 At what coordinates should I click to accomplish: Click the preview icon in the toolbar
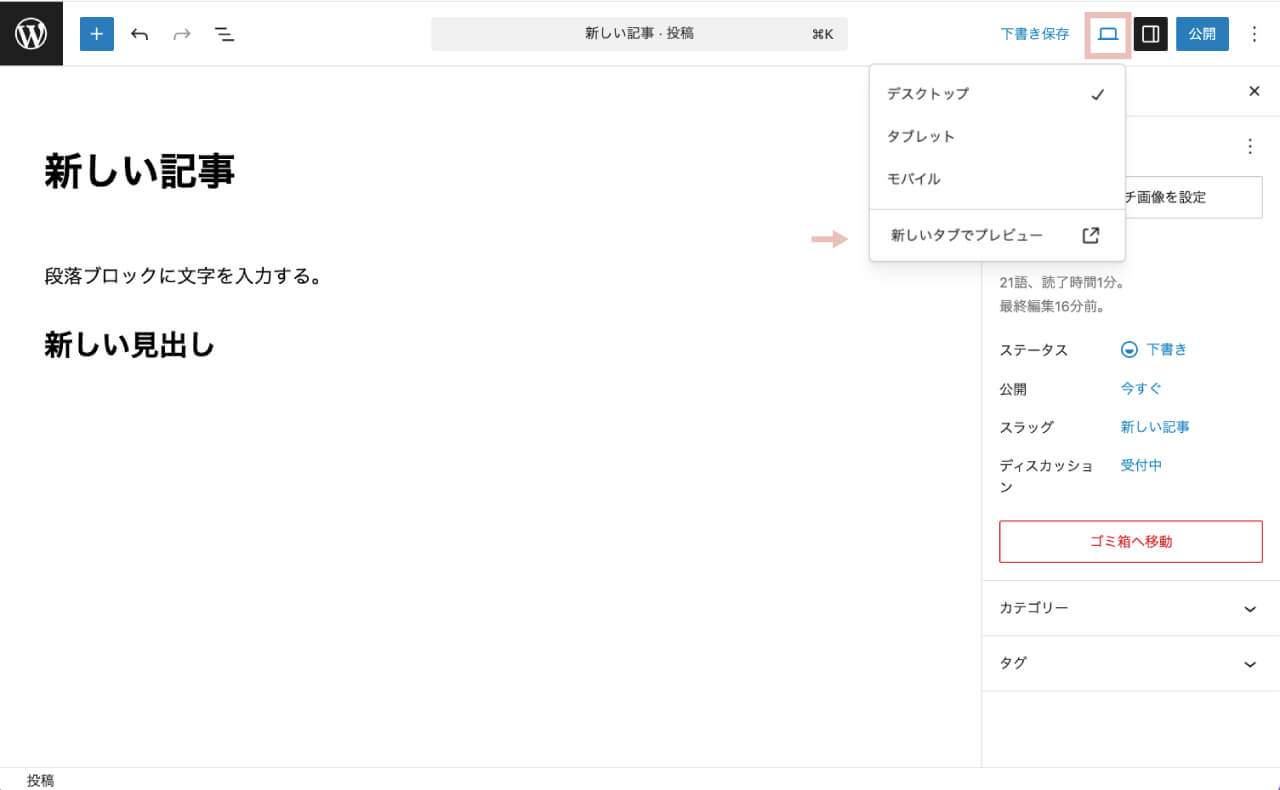1107,33
